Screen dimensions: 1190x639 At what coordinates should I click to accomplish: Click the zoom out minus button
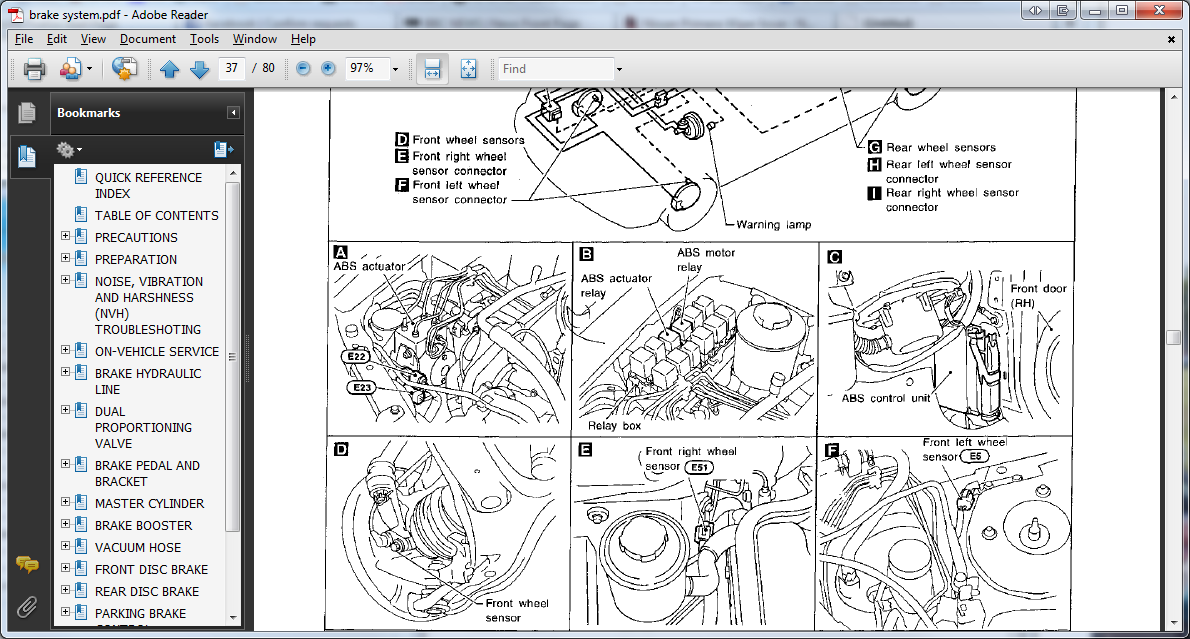click(303, 69)
